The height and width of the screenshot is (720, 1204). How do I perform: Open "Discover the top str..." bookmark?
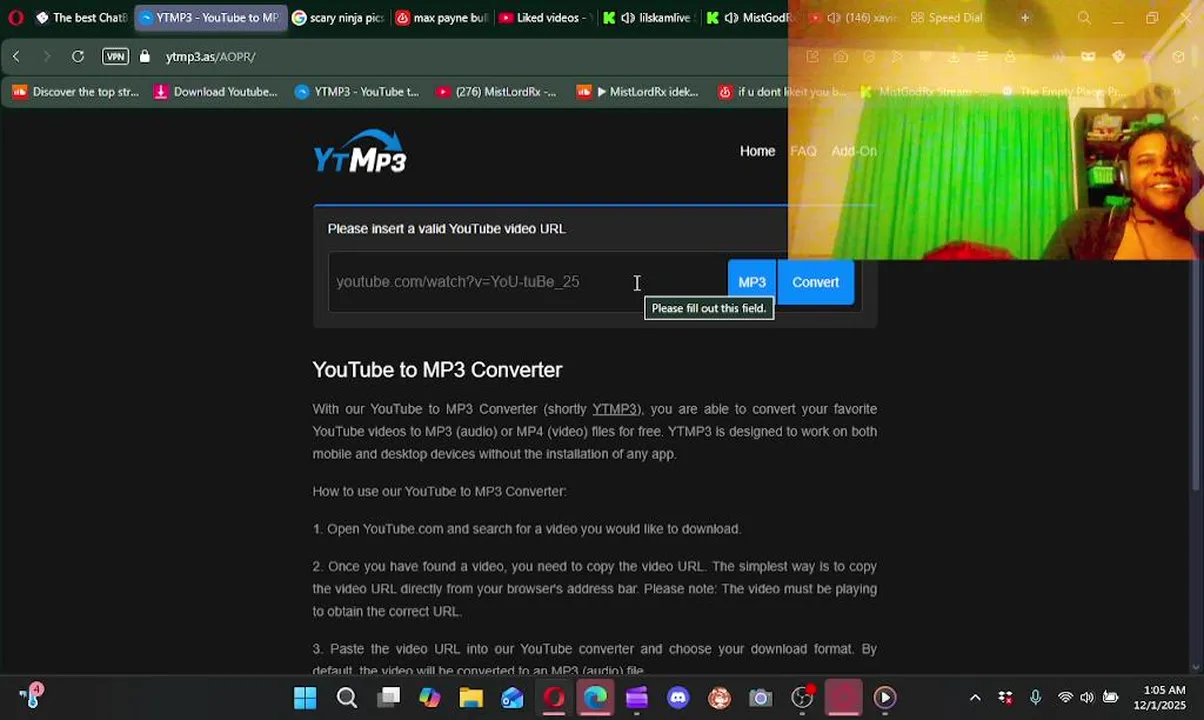tap(76, 92)
